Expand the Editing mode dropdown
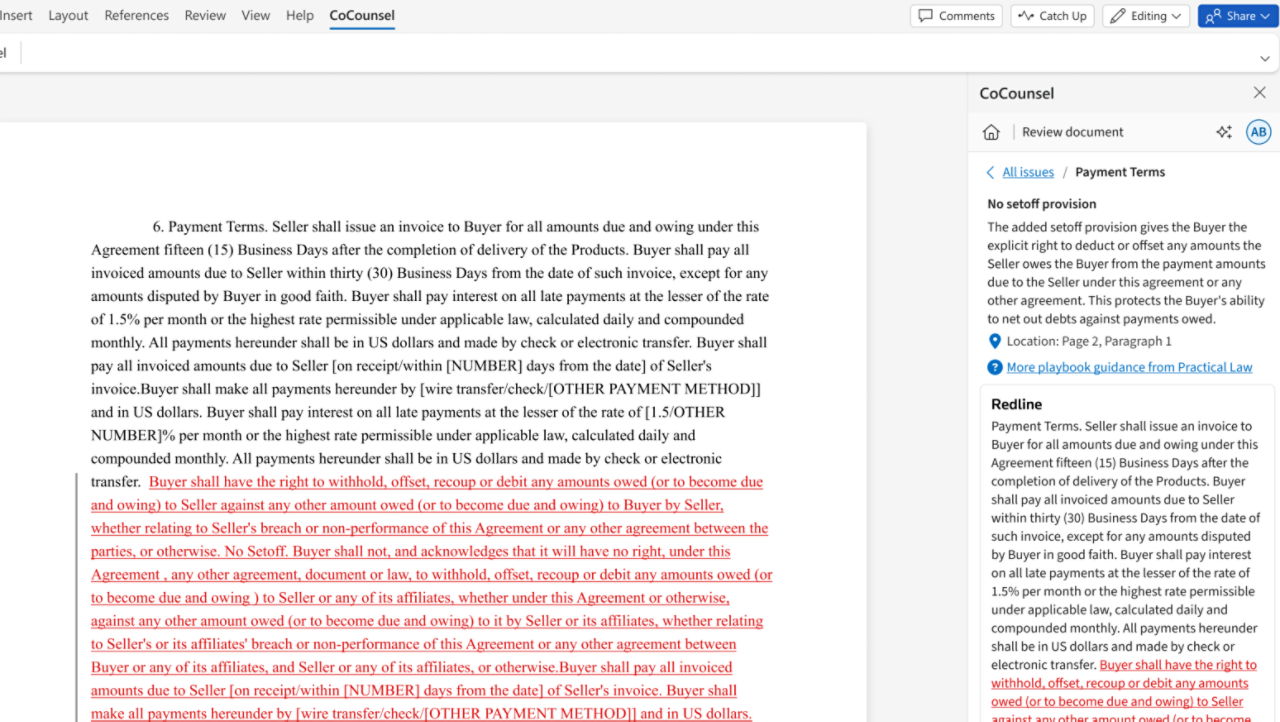This screenshot has height=722, width=1280. 1146,16
